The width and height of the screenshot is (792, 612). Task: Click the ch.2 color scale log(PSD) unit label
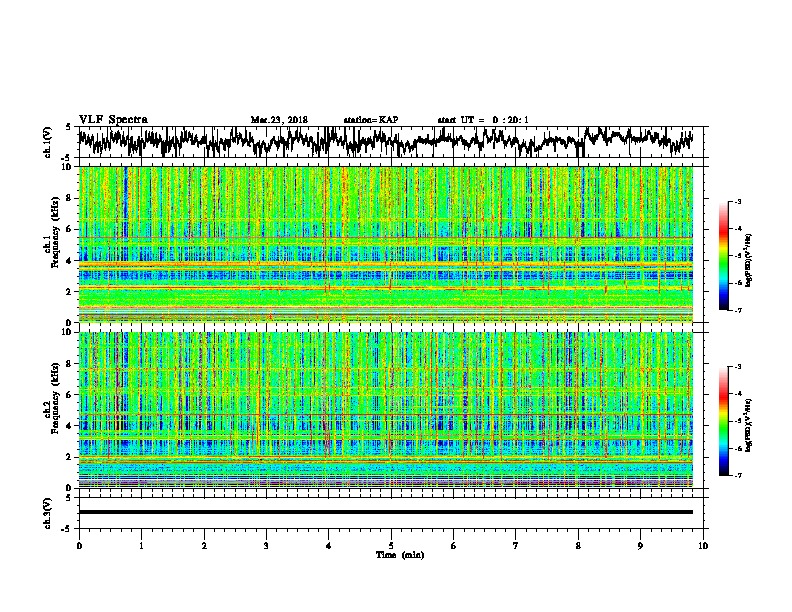click(749, 425)
